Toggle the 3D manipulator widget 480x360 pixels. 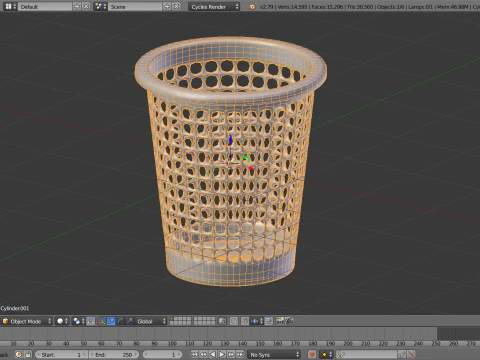pyautogui.click(x=102, y=321)
